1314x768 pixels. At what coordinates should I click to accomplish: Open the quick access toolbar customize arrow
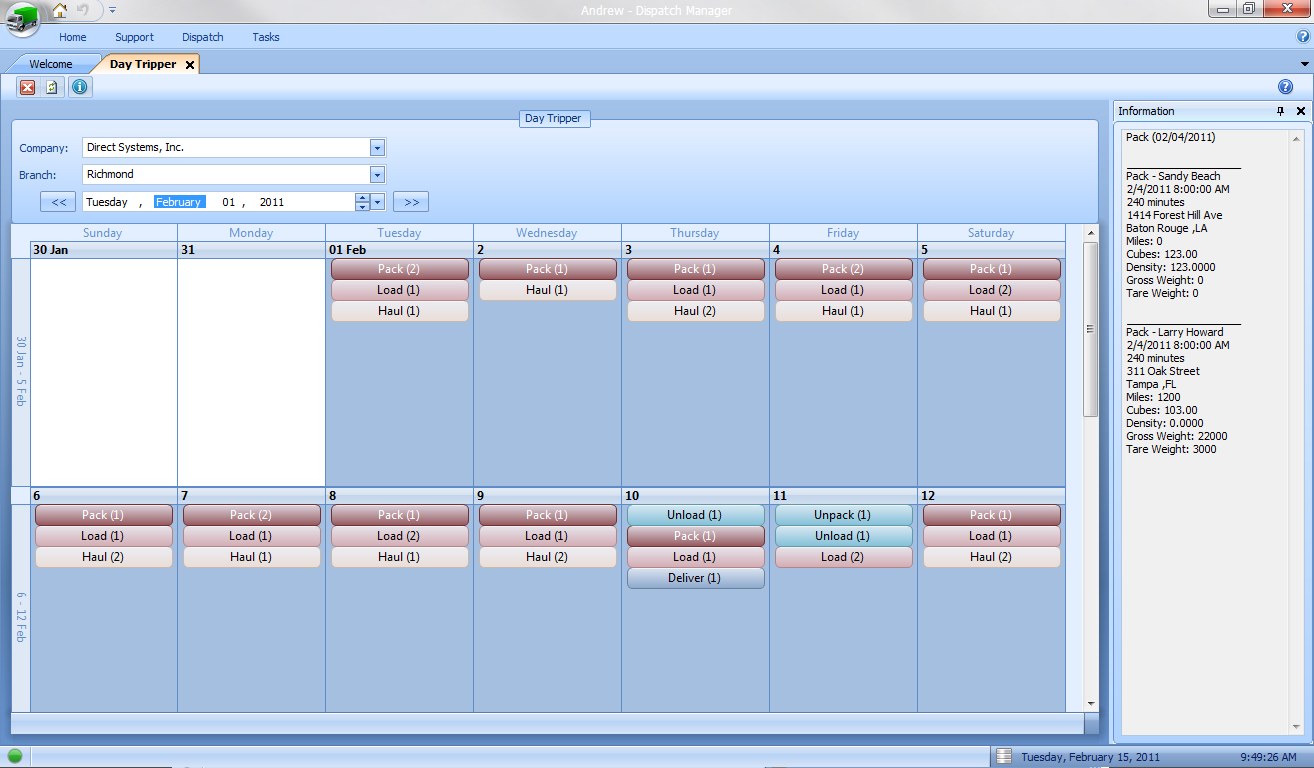tap(113, 10)
